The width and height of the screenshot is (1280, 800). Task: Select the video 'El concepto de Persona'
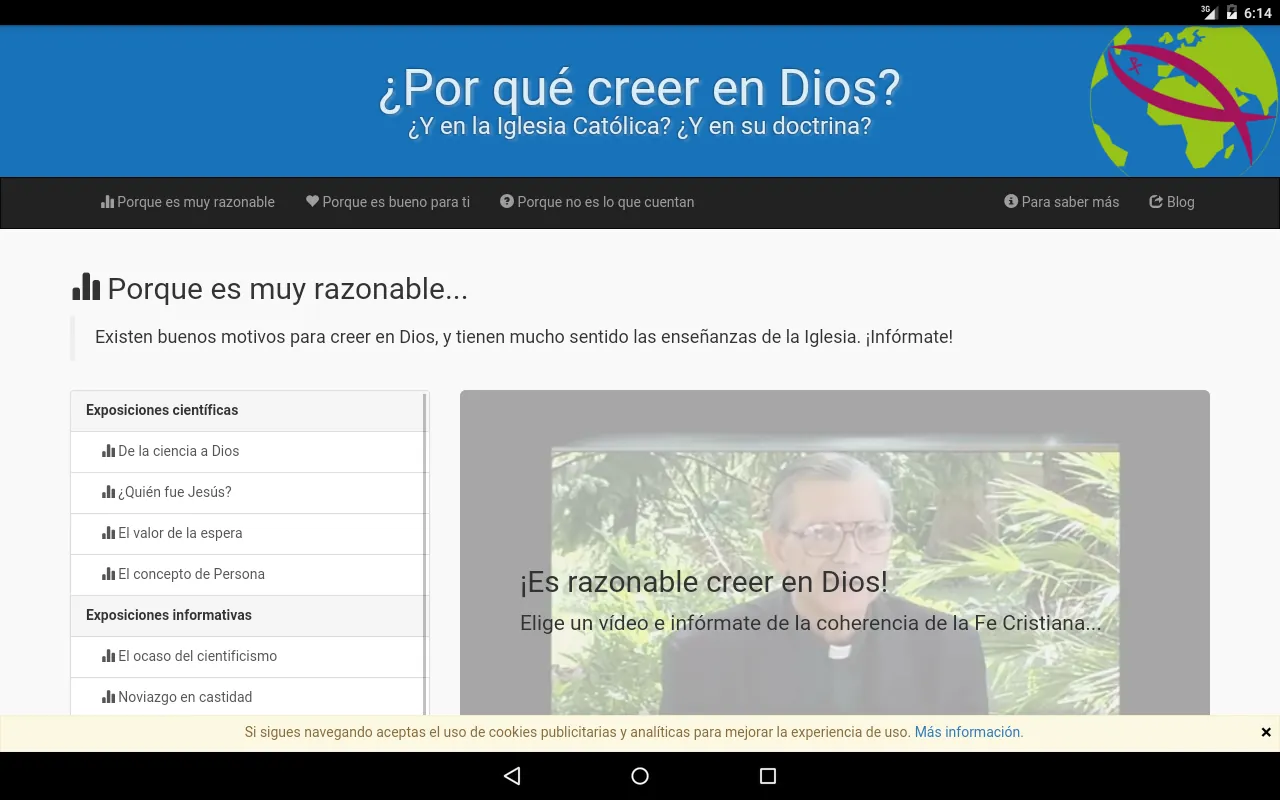(x=247, y=575)
